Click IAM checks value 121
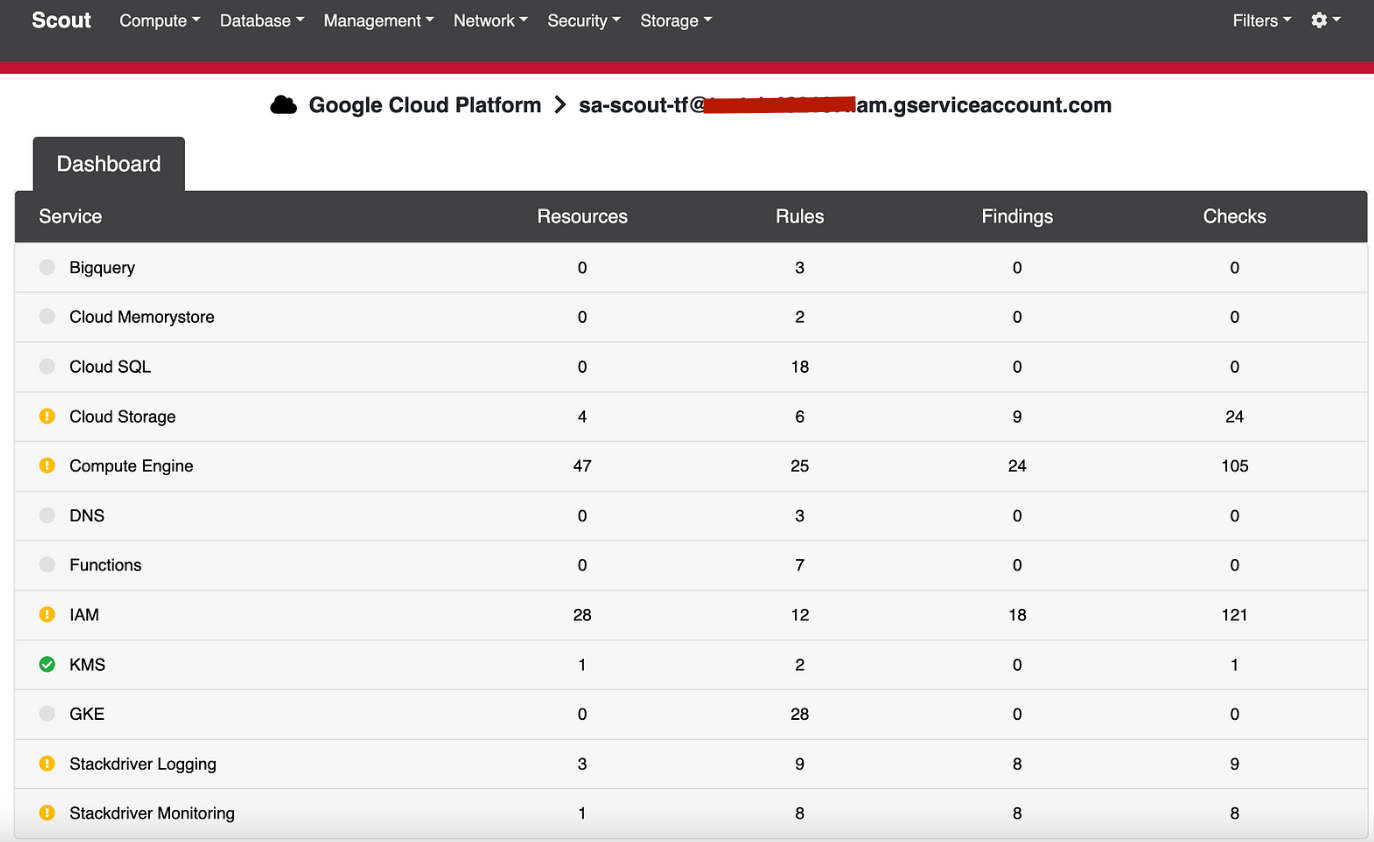The height and width of the screenshot is (842, 1374). (1235, 615)
